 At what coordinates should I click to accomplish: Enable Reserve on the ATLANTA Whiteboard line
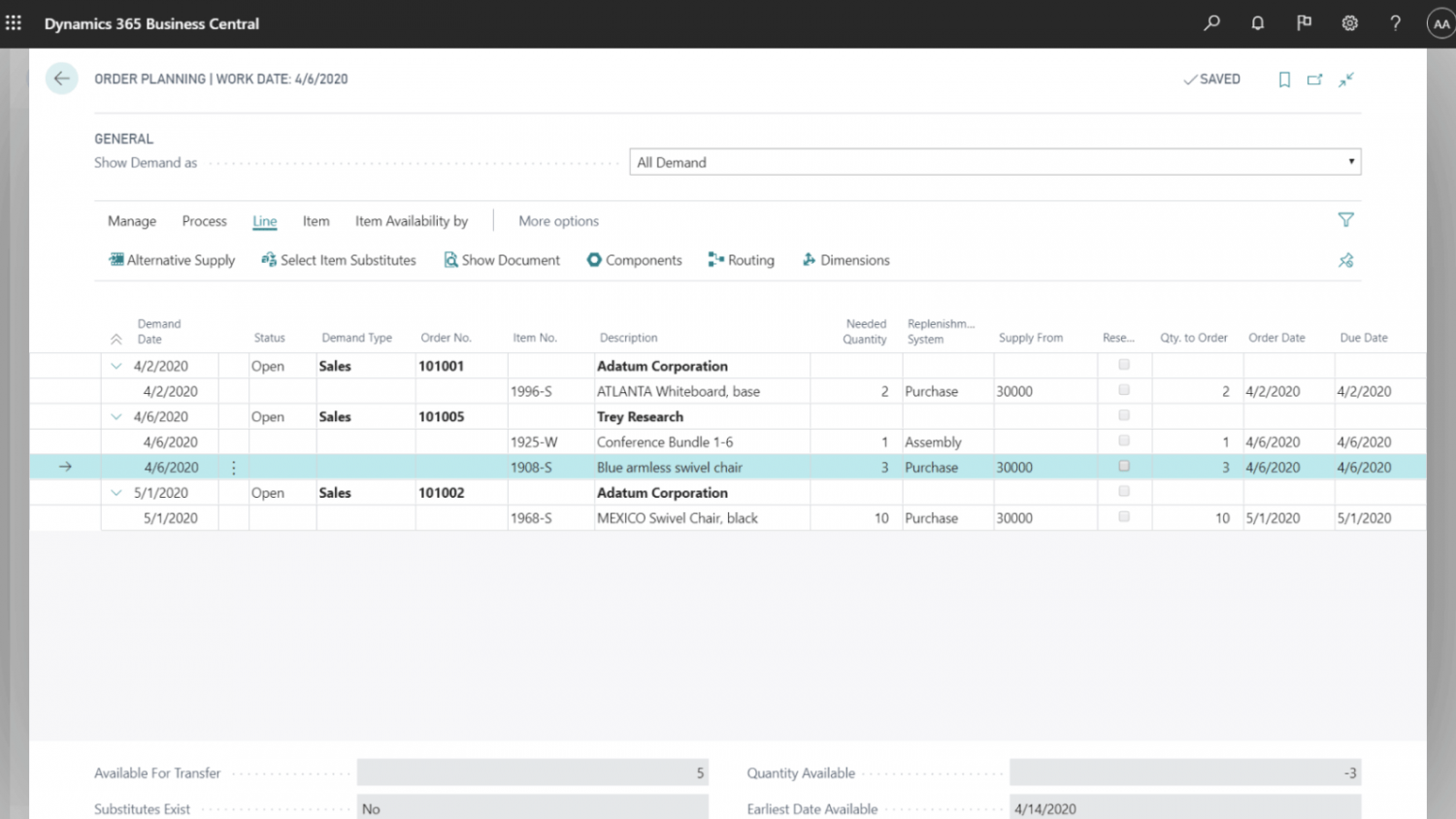[1123, 390]
